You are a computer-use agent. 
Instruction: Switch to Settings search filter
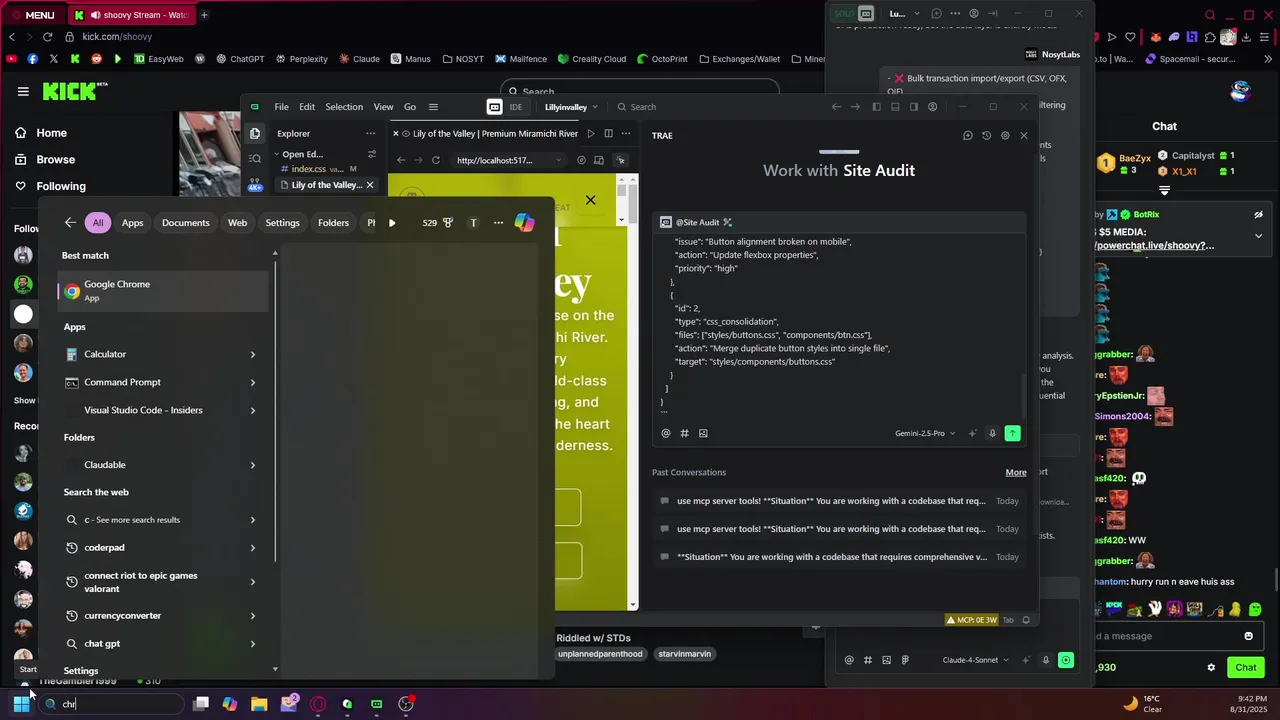(x=282, y=223)
